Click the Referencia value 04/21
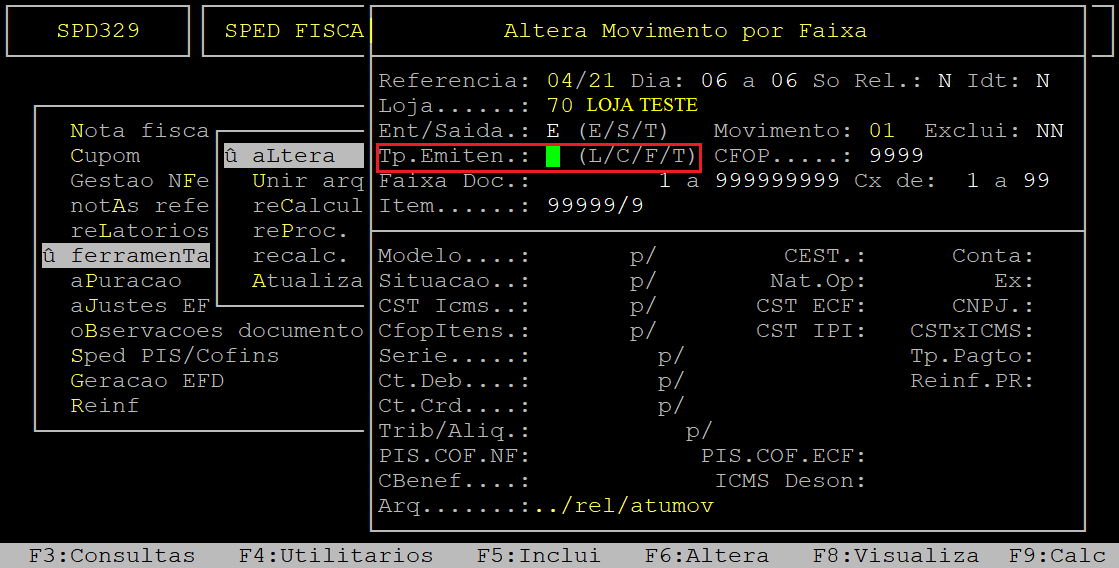 (581, 81)
